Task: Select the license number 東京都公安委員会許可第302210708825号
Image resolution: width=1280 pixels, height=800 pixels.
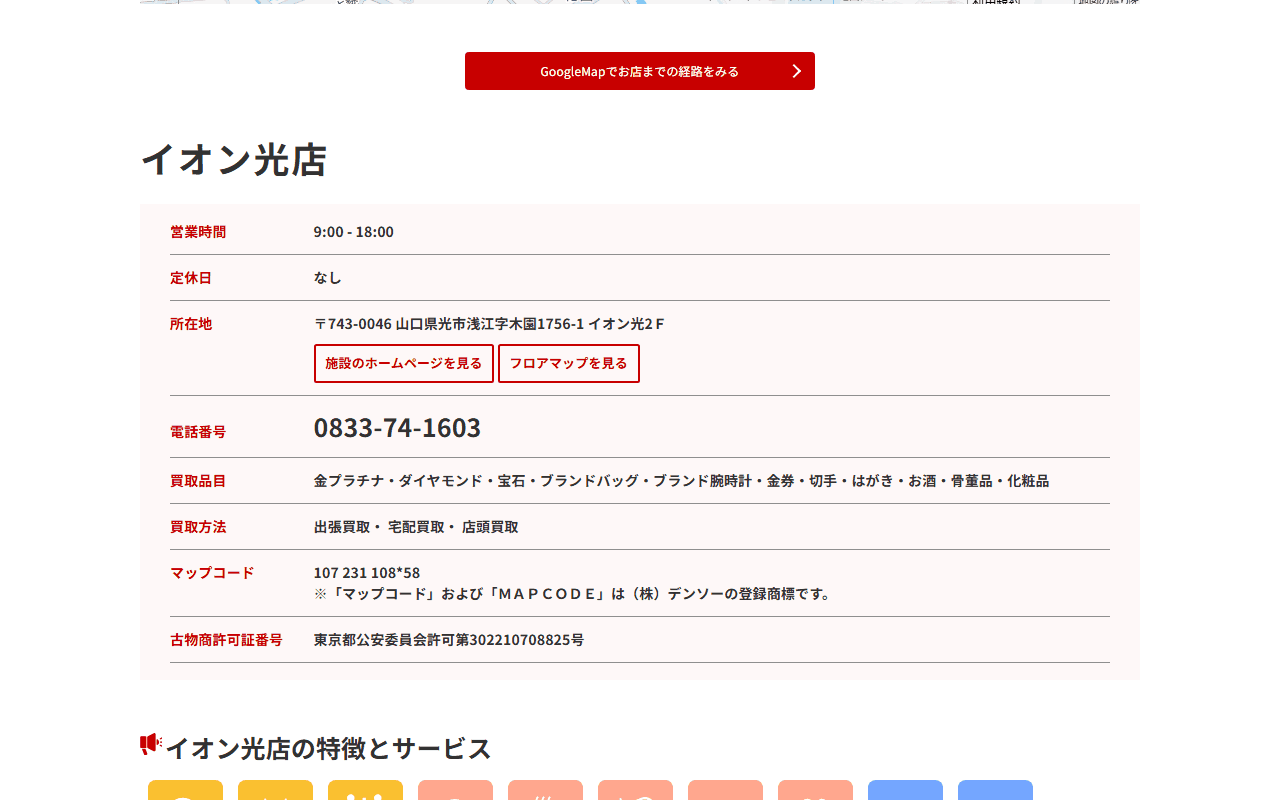Action: click(x=449, y=640)
